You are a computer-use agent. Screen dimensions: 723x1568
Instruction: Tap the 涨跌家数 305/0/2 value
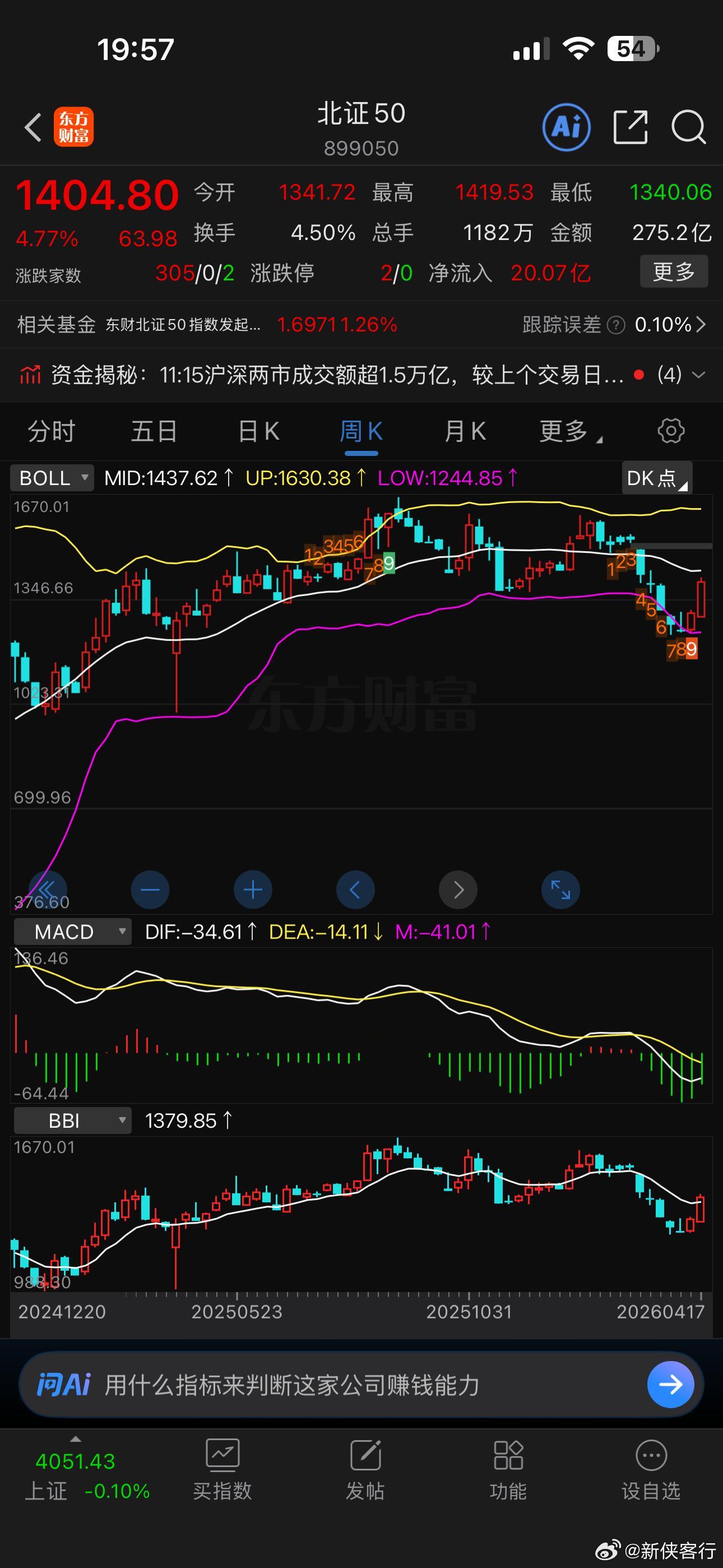point(194,273)
